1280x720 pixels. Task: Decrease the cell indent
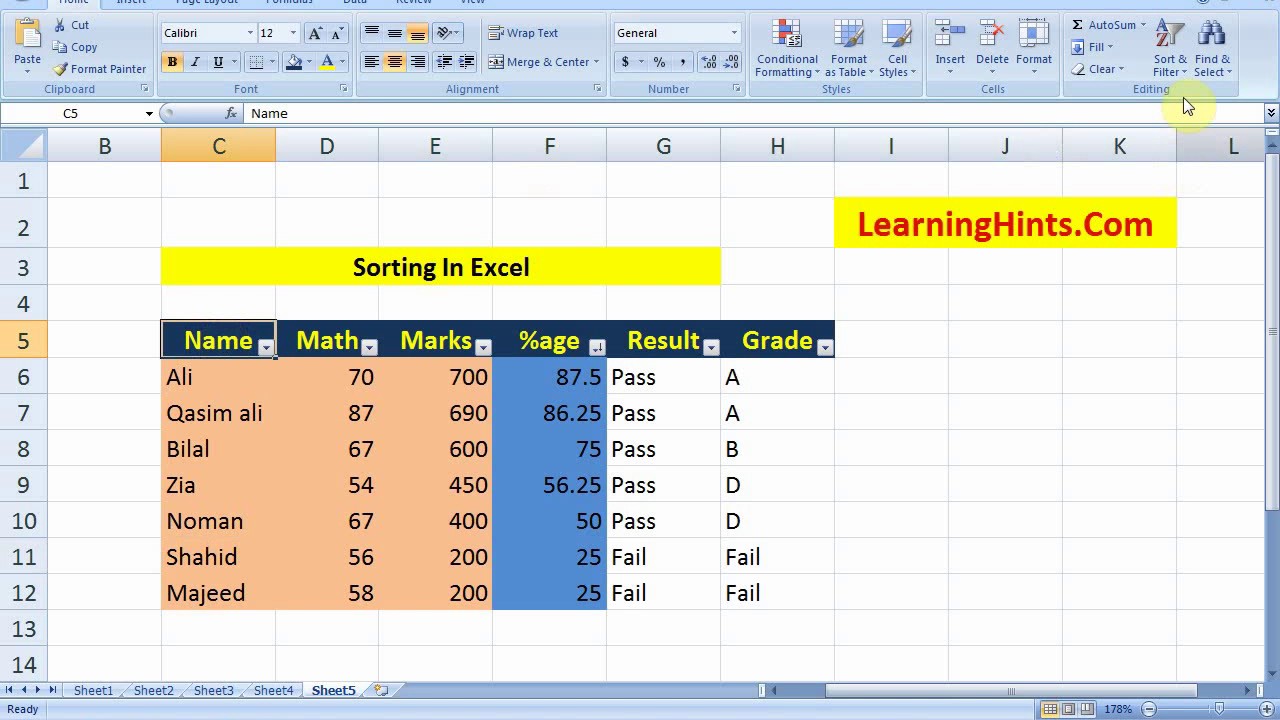[x=445, y=62]
